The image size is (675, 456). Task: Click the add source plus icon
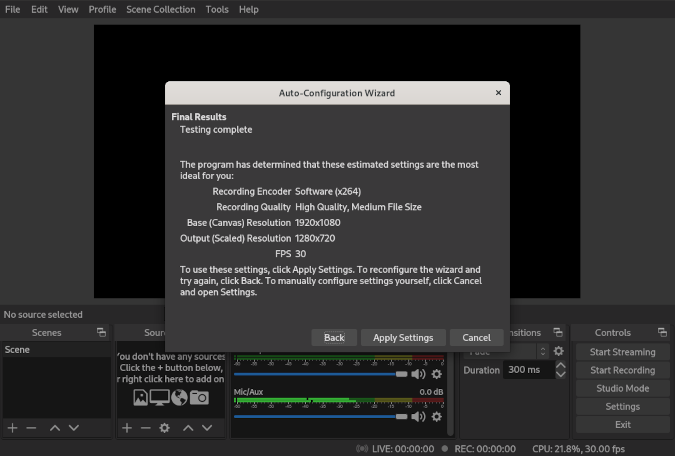point(127,428)
